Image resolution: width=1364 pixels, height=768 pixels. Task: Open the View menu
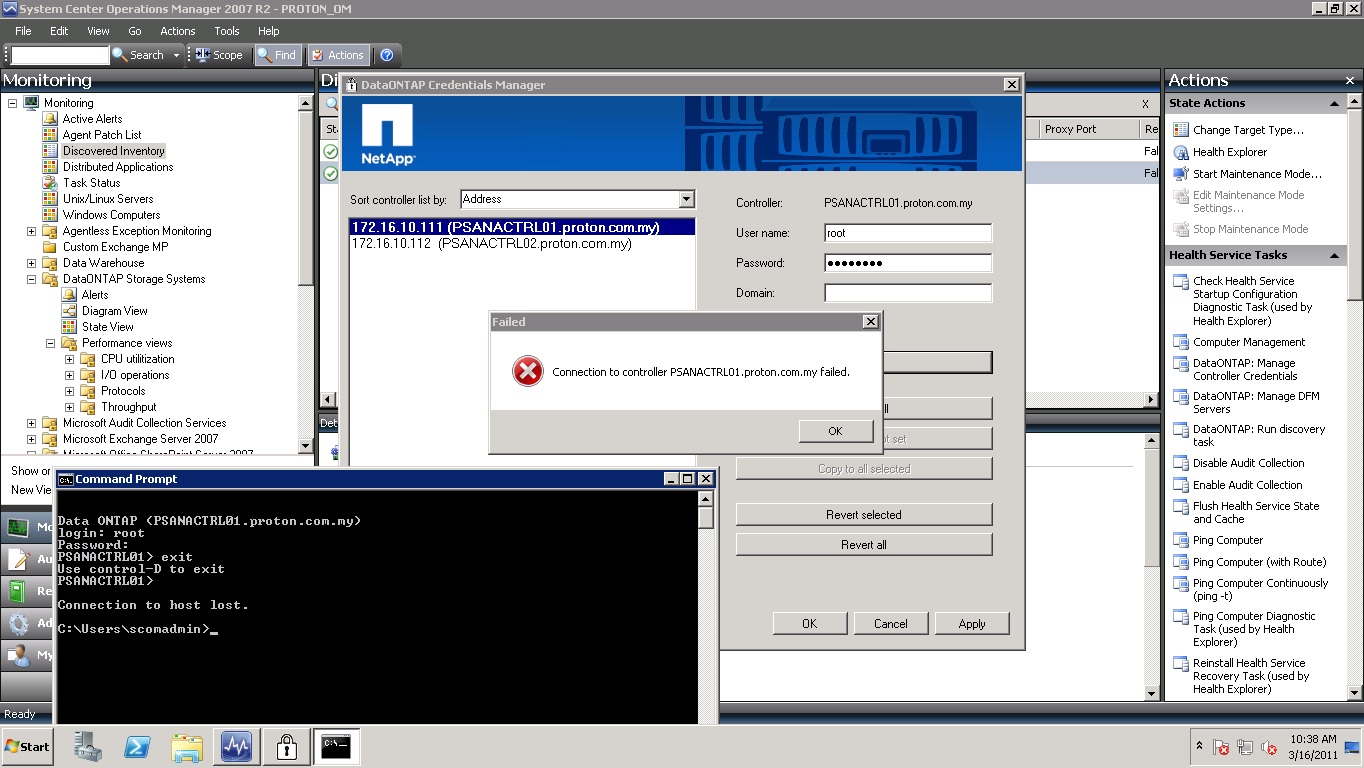tap(98, 31)
